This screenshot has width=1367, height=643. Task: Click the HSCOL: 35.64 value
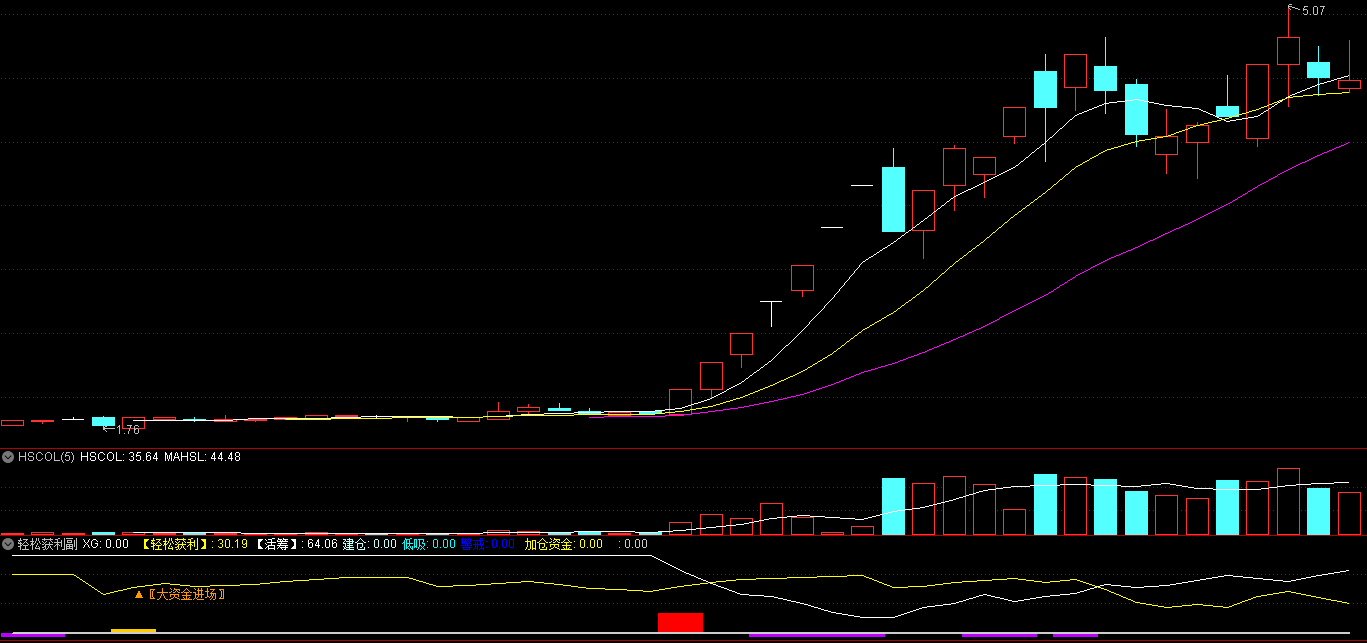tap(120, 457)
